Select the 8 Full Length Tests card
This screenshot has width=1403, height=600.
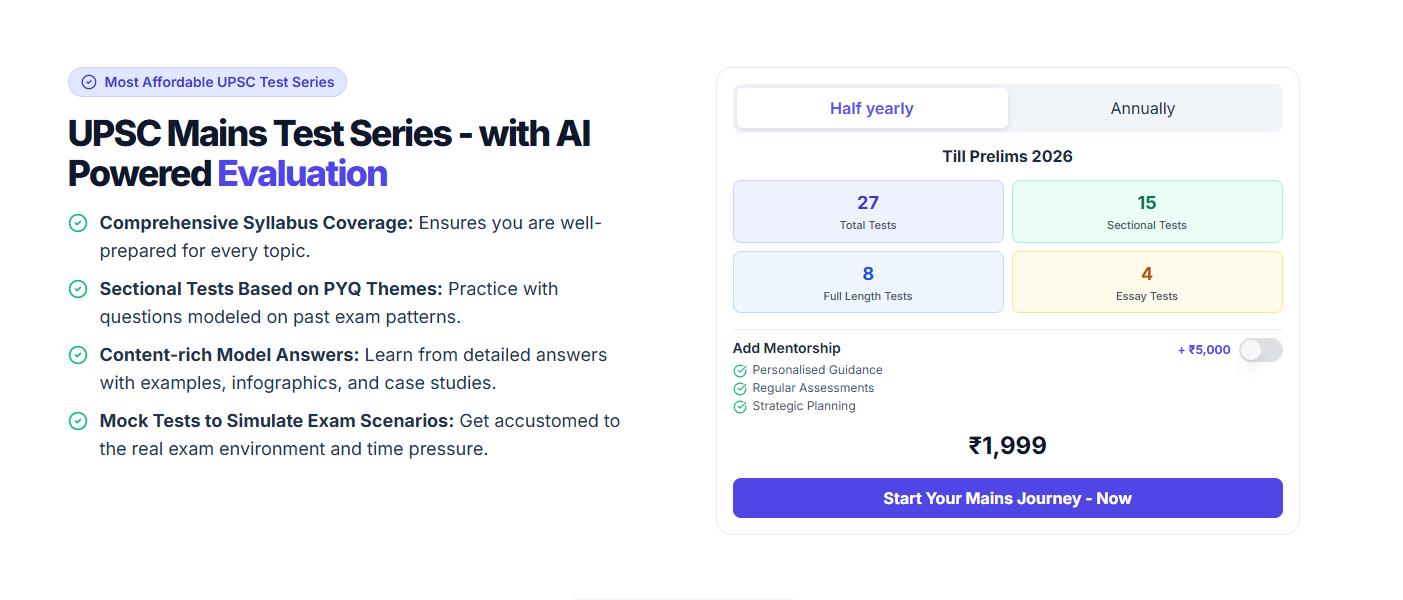click(x=867, y=282)
